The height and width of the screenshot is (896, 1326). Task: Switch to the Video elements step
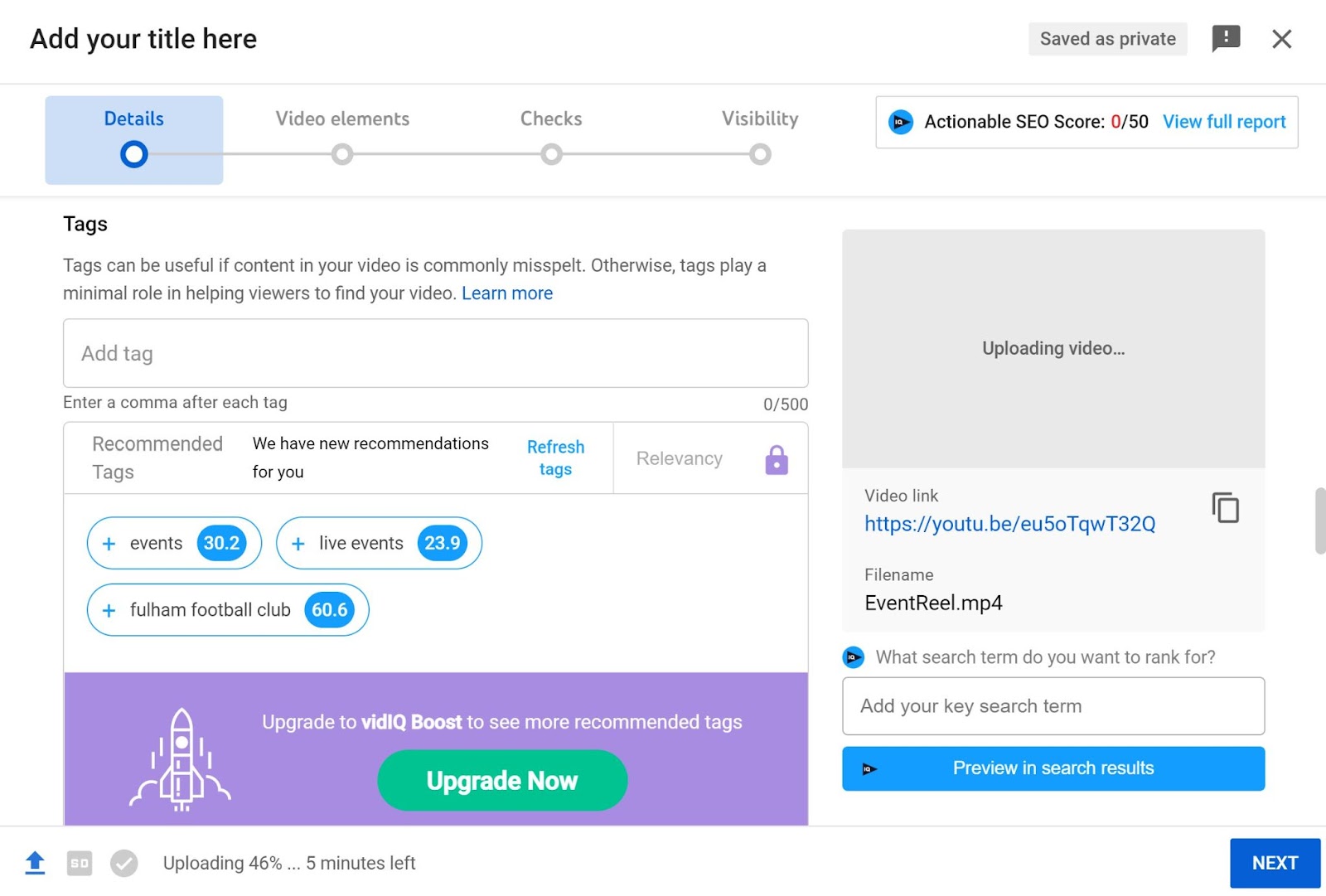coord(342,134)
